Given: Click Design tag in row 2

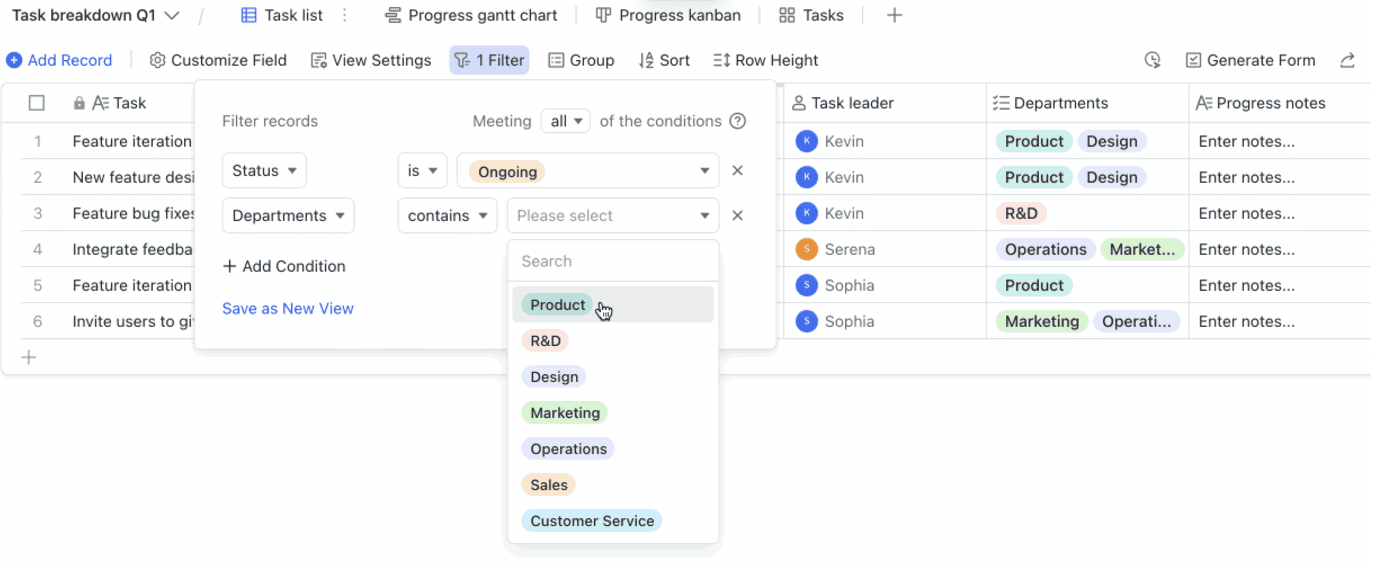Looking at the screenshot, I should pyautogui.click(x=1112, y=177).
